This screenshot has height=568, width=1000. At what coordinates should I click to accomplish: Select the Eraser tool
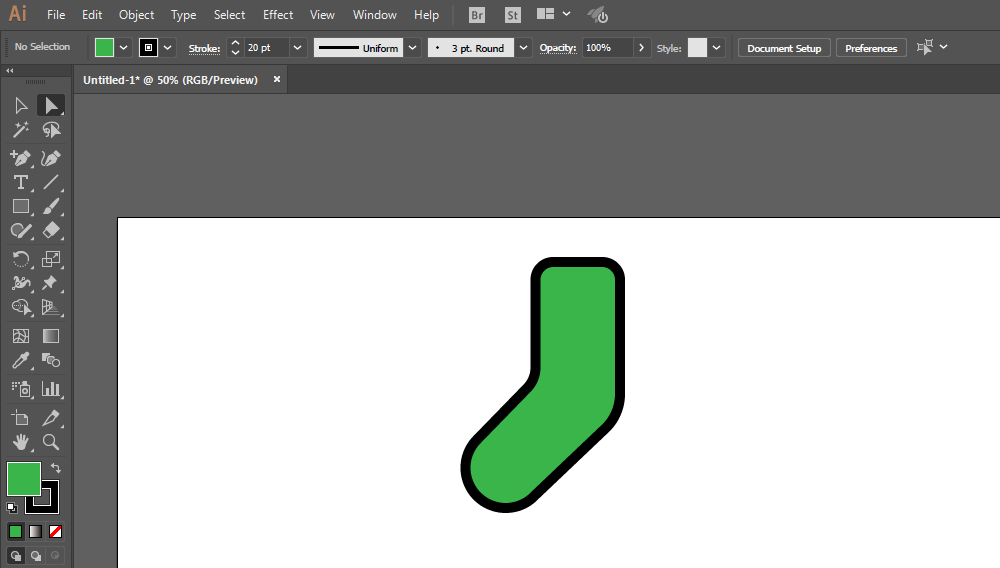tap(50, 231)
